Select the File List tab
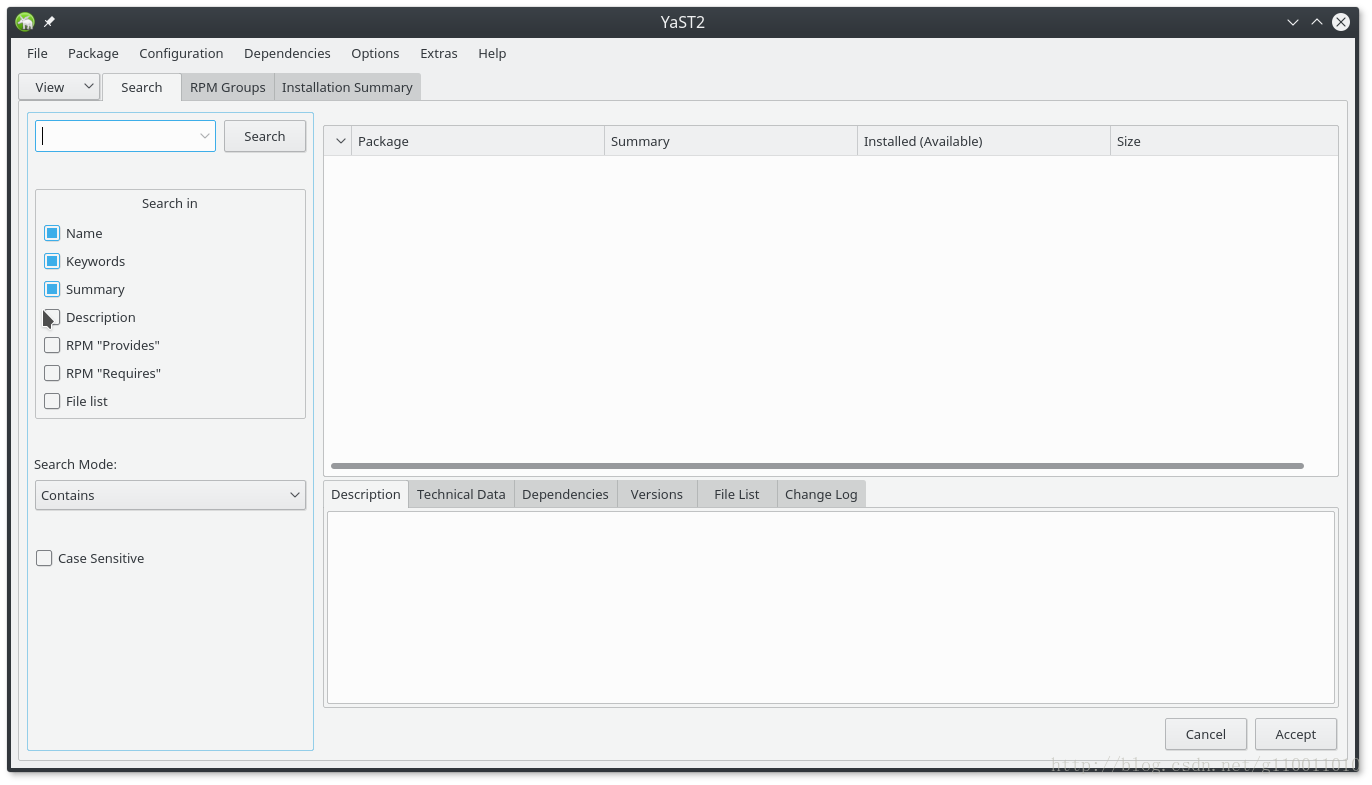1372x785 pixels. (737, 494)
